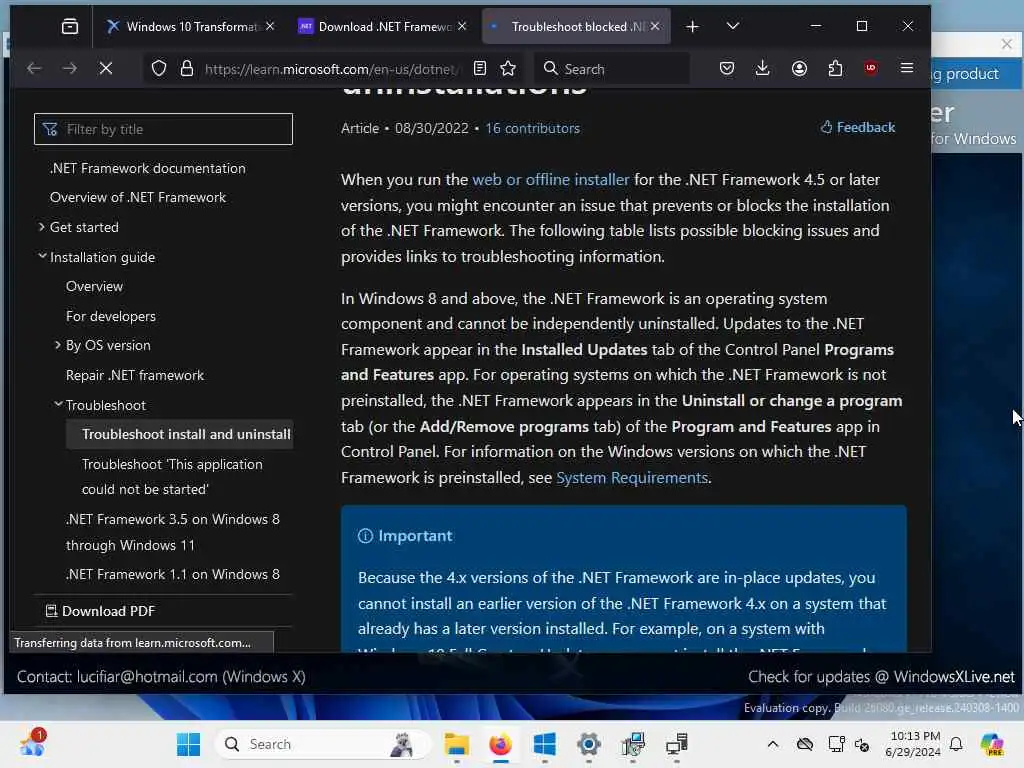The image size is (1024, 768).
Task: Open .NET Framework 3.5 on Windows 8 page
Action: click(x=172, y=532)
